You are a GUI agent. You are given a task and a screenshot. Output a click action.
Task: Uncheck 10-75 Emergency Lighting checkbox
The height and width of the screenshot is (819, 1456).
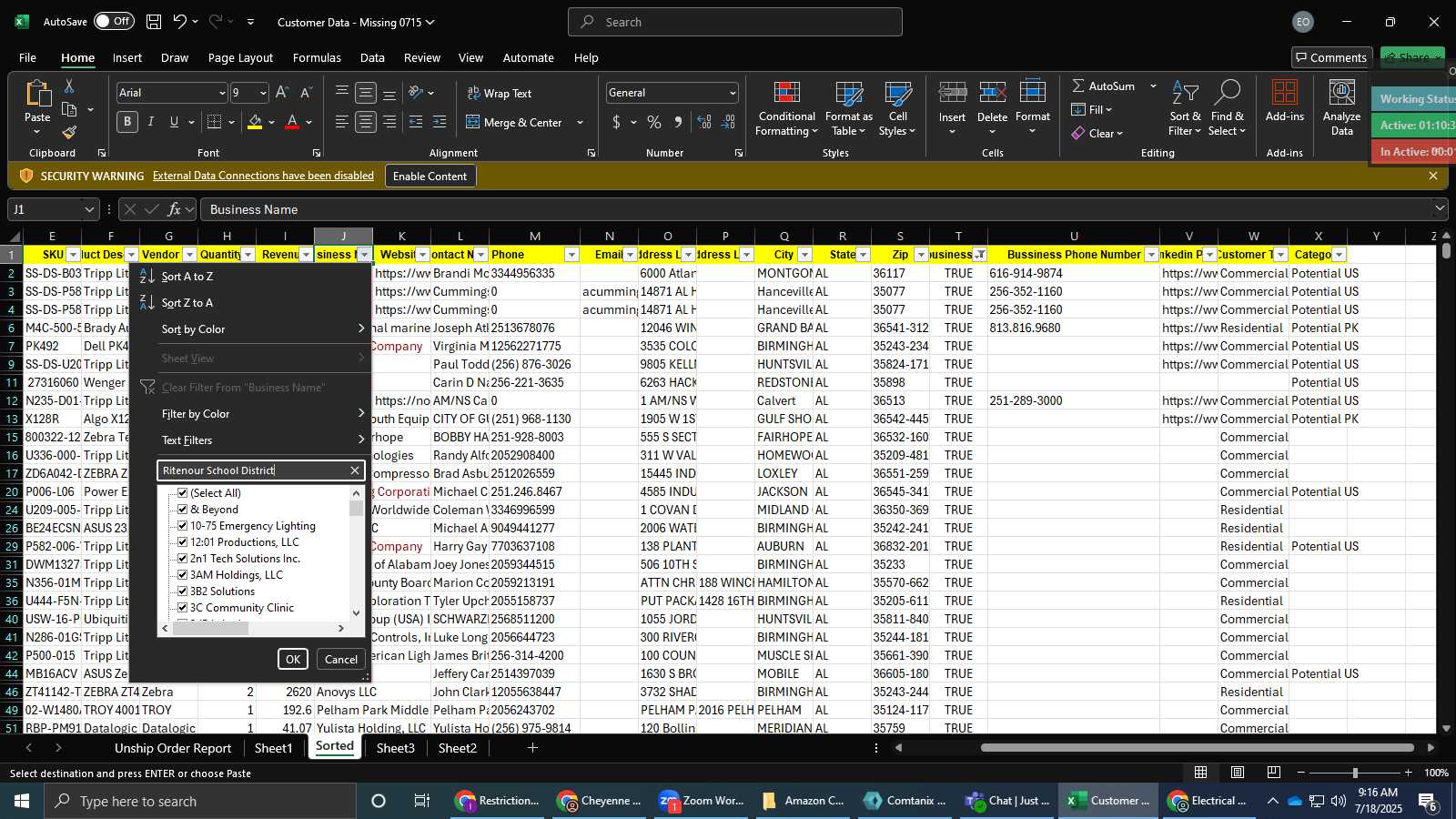182,526
